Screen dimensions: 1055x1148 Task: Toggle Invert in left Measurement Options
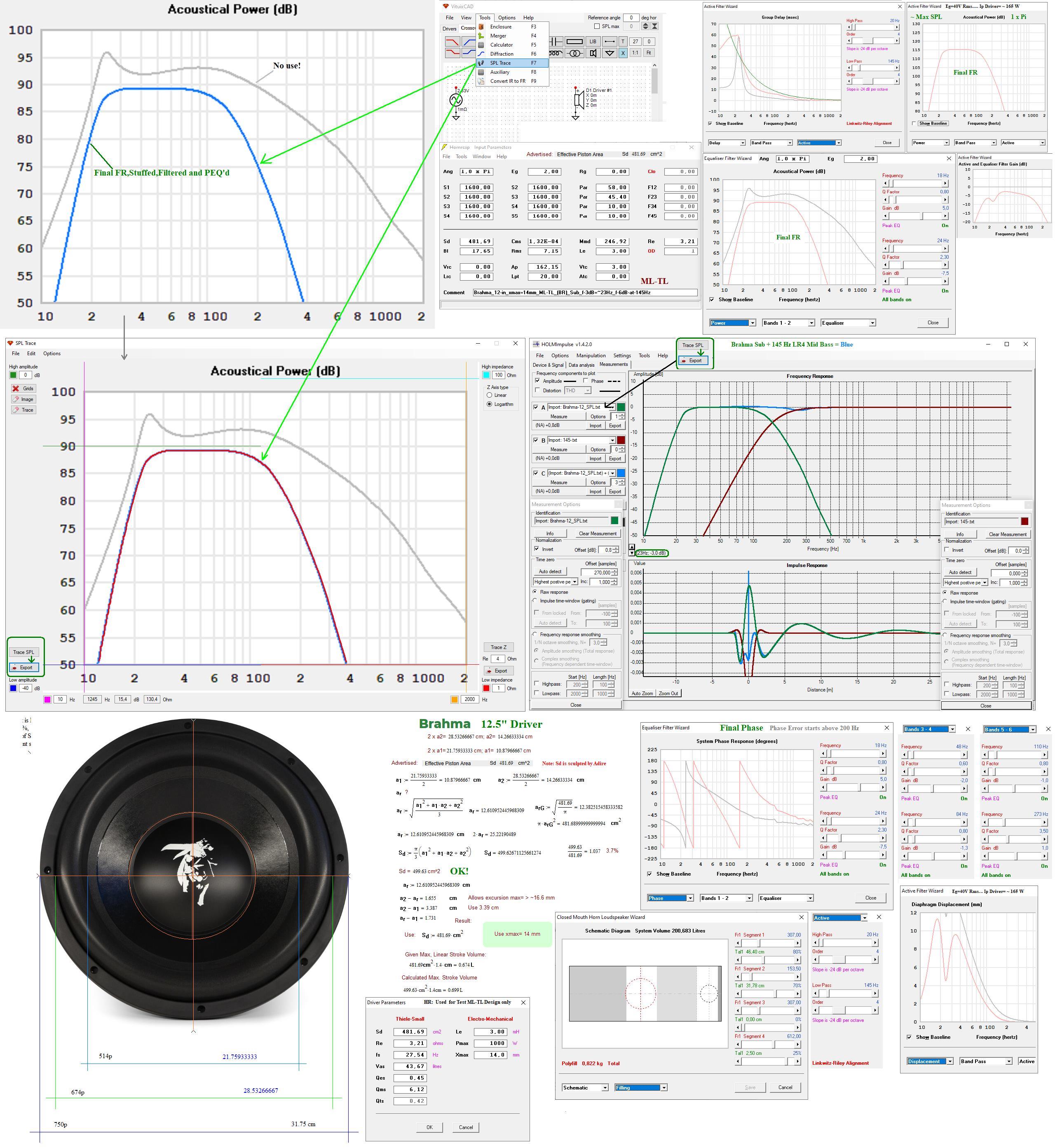pos(537,549)
